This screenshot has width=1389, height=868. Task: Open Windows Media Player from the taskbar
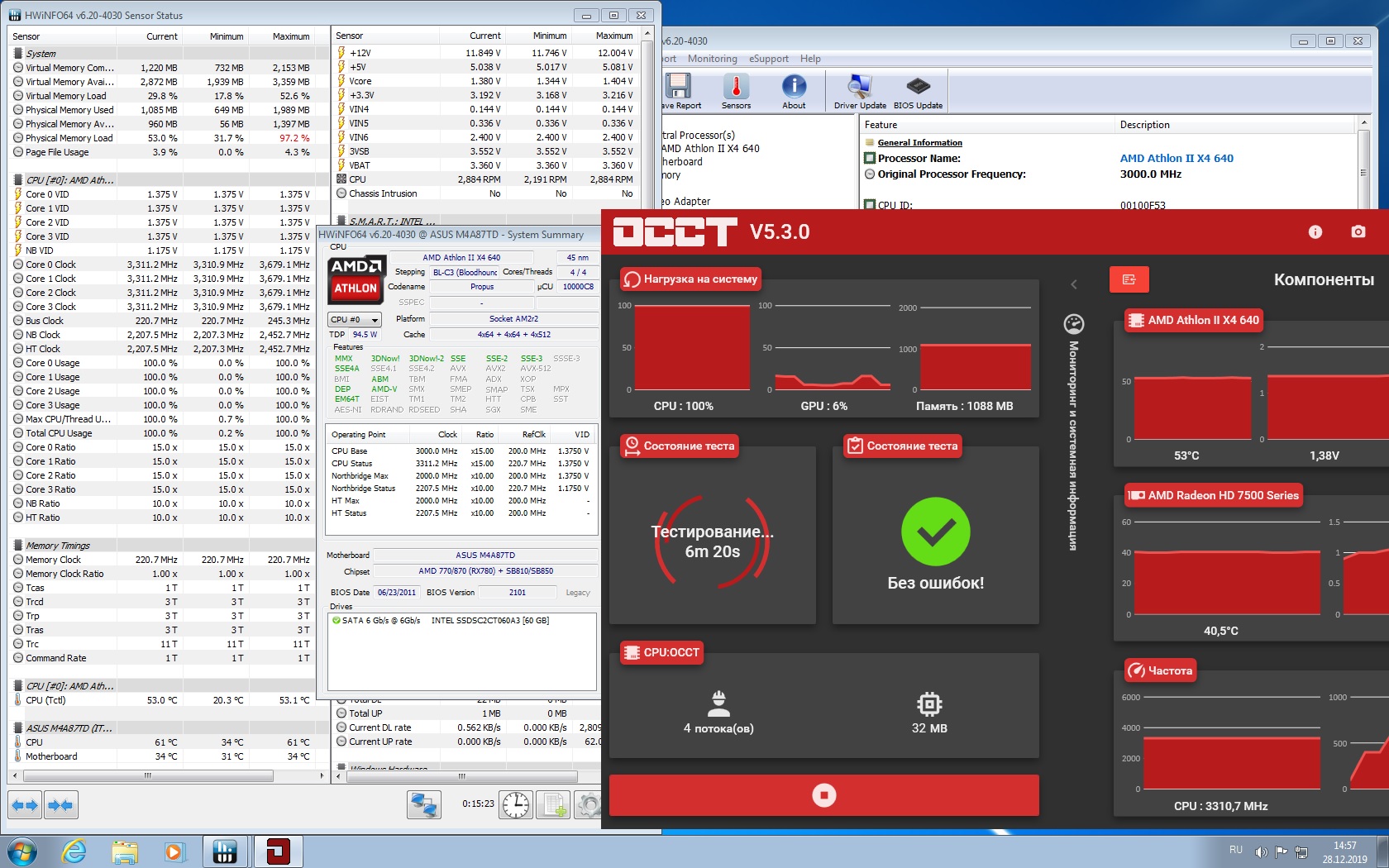pyautogui.click(x=174, y=851)
